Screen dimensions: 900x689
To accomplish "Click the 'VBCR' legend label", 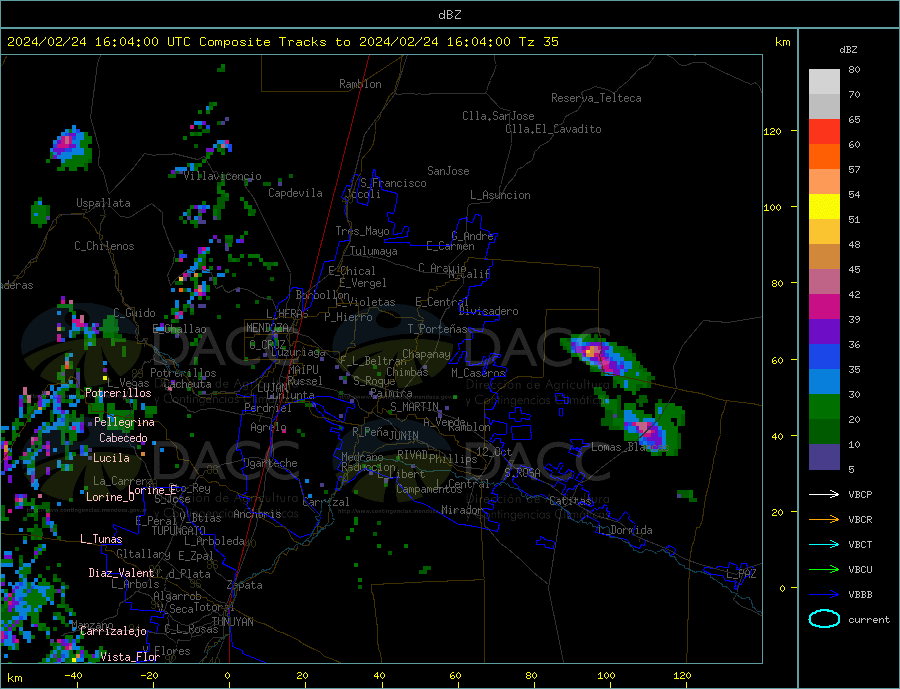I will tap(860, 520).
